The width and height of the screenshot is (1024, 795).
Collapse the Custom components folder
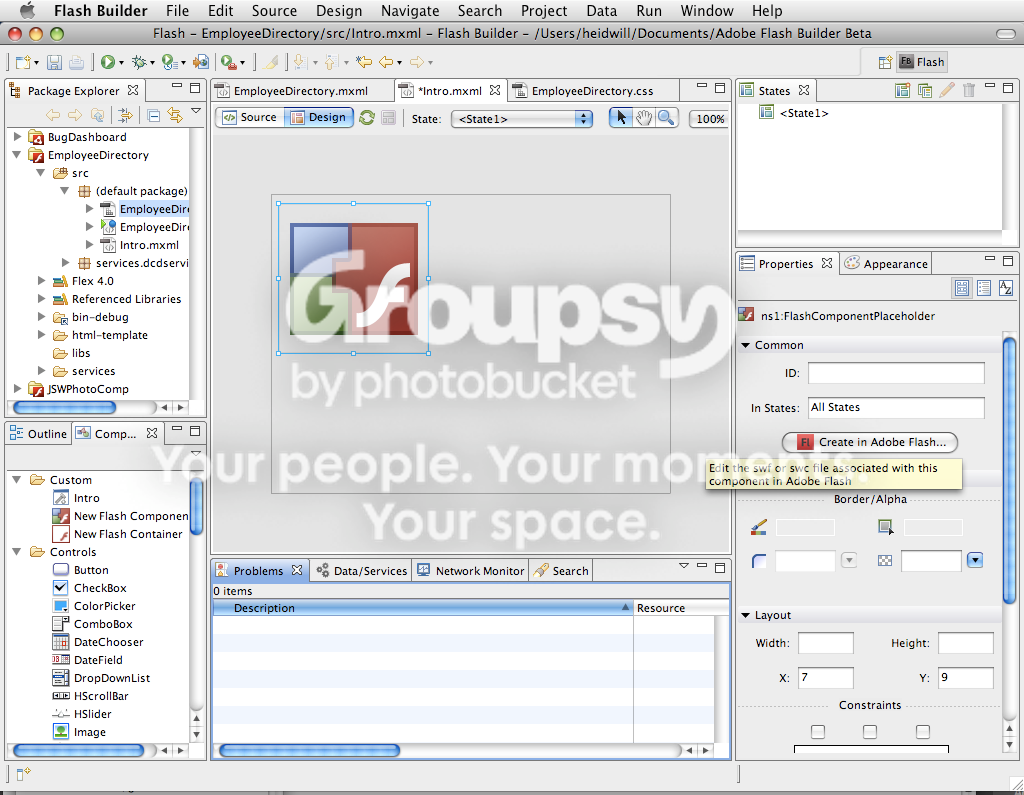(18, 479)
